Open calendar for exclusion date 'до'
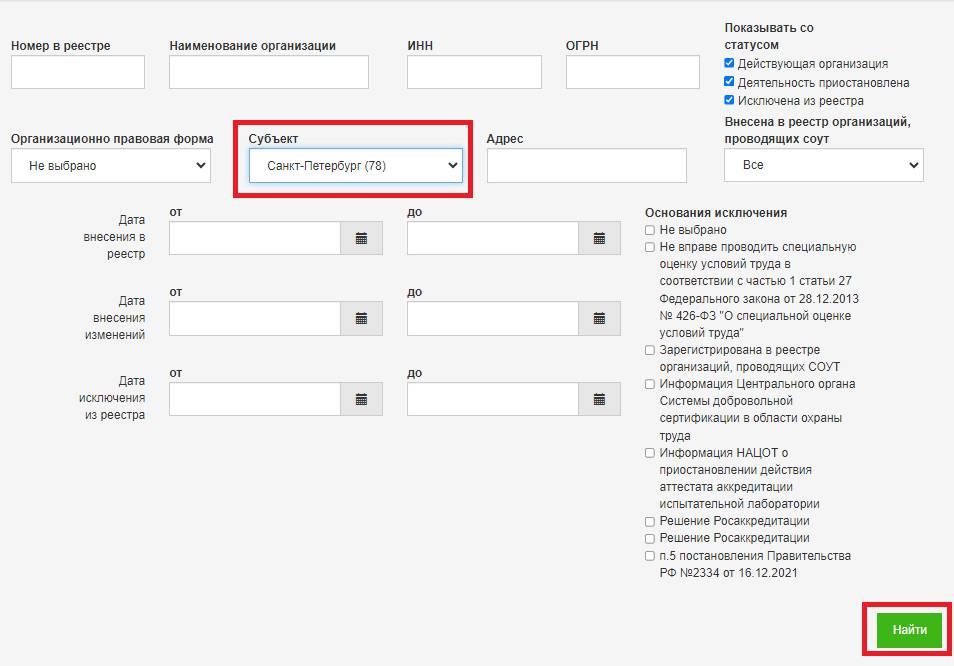Viewport: 954px width, 666px height. pyautogui.click(x=599, y=399)
